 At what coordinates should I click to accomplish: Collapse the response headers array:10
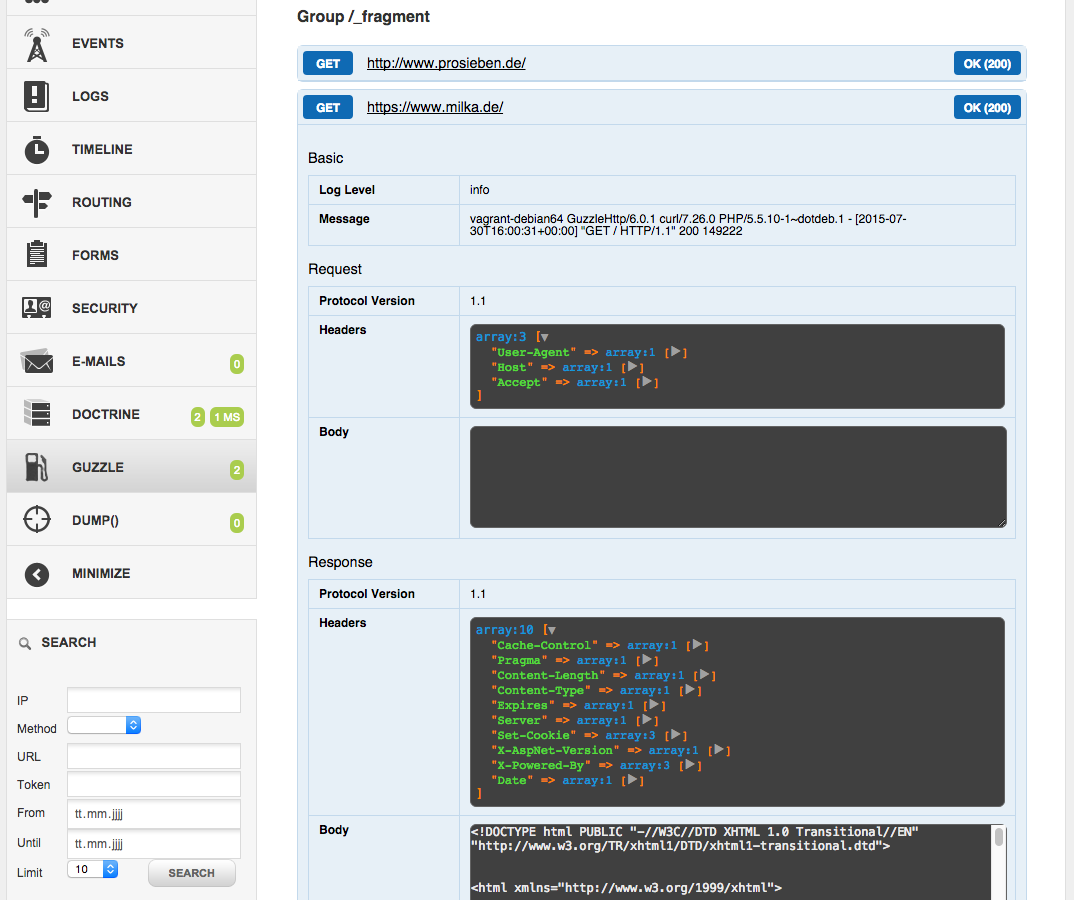pos(551,630)
